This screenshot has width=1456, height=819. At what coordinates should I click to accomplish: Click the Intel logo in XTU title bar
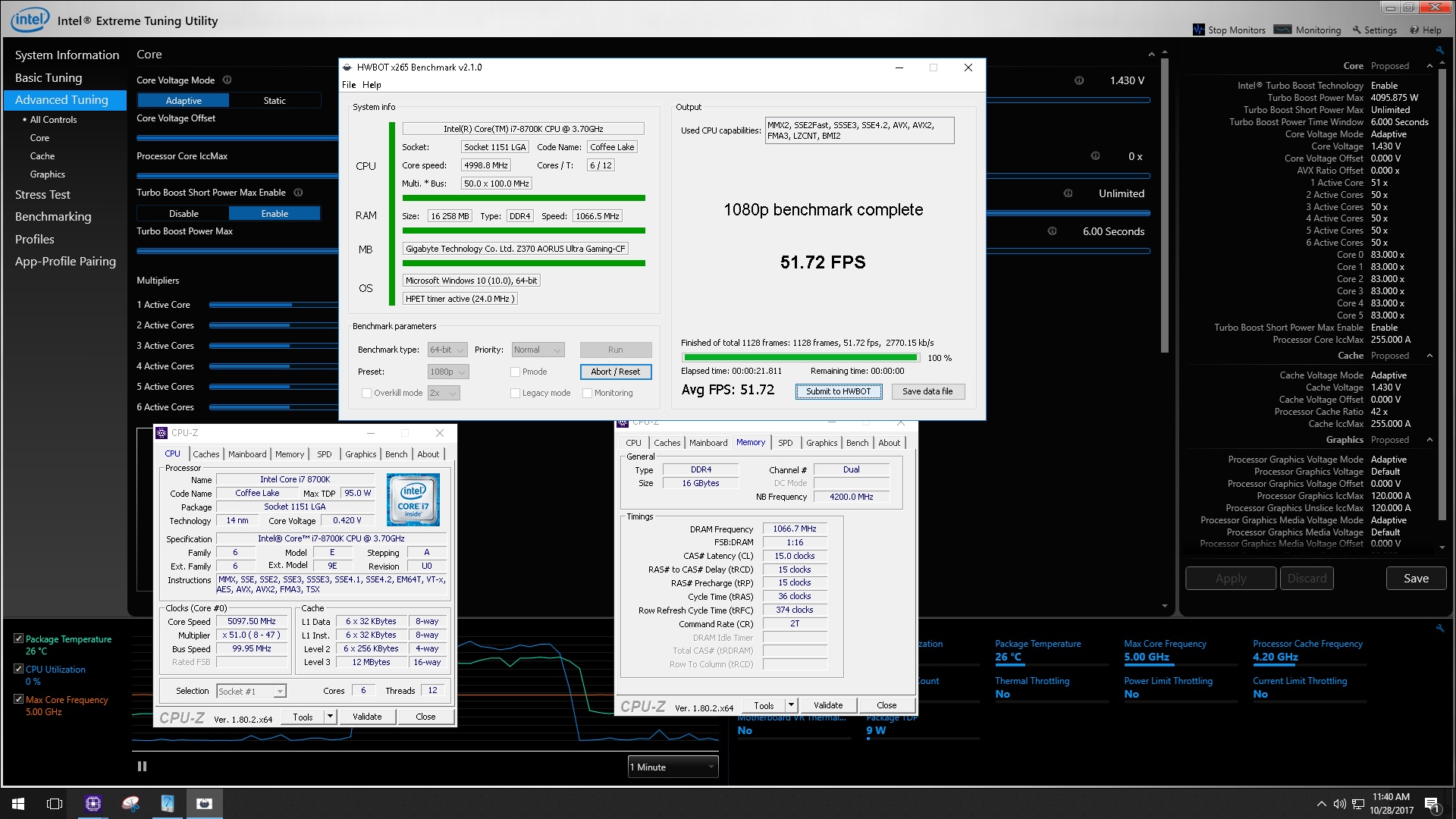click(x=30, y=20)
